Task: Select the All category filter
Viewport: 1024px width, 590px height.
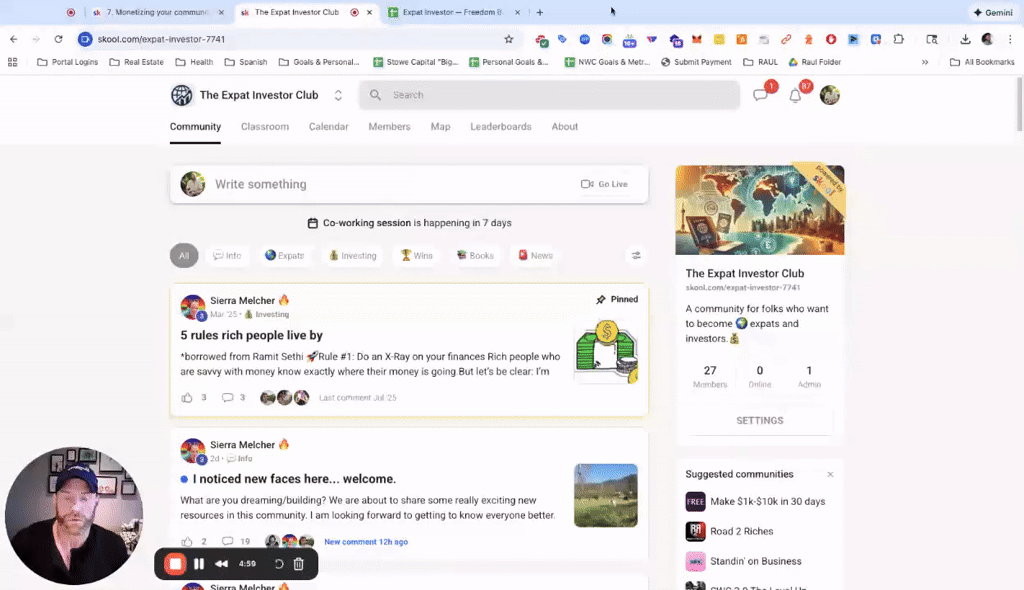Action: click(x=184, y=255)
